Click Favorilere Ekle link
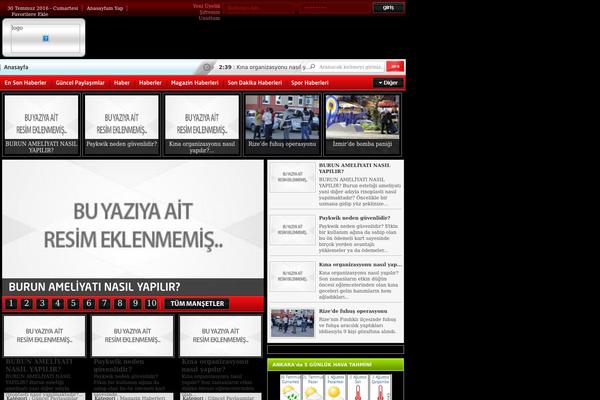This screenshot has height=400, width=600. pyautogui.click(x=29, y=14)
